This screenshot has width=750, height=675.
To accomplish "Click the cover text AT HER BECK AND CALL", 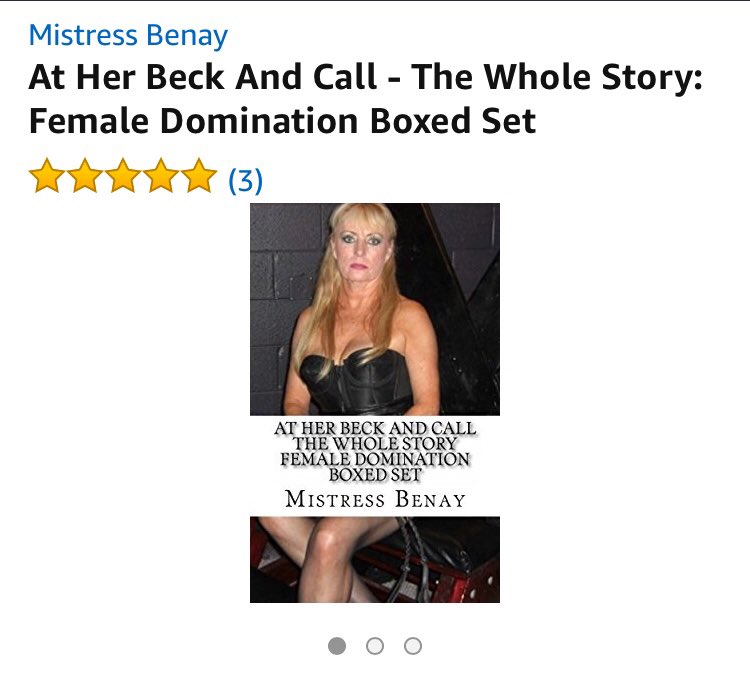I will [x=375, y=428].
